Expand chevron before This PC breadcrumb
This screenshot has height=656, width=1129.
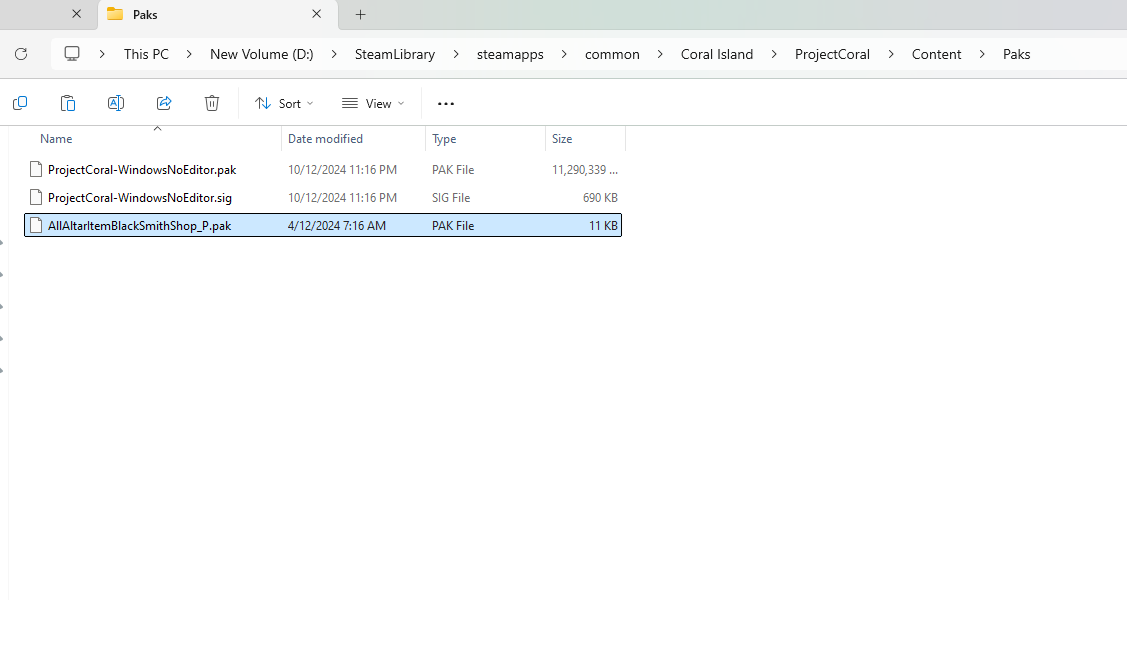tap(102, 55)
